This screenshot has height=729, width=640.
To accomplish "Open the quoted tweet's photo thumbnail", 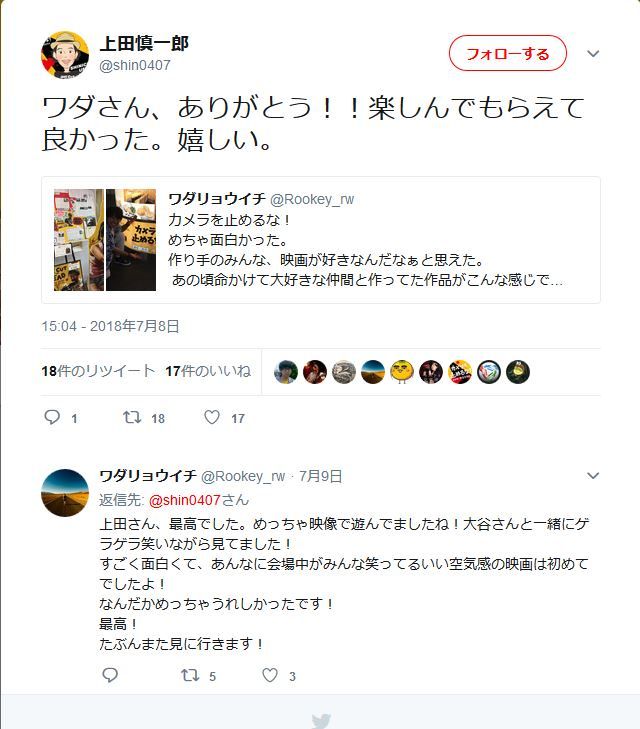I will tap(105, 240).
